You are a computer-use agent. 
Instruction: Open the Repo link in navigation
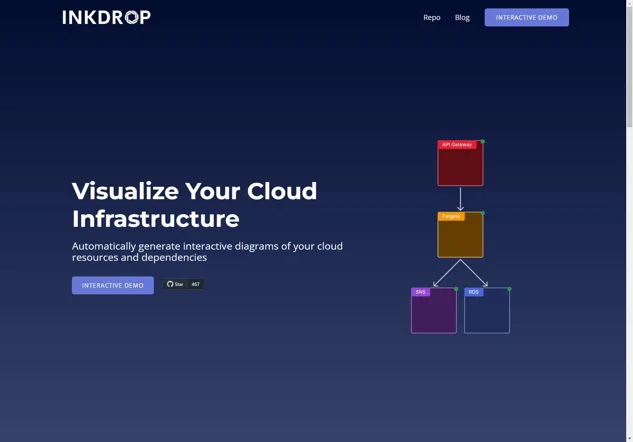pyautogui.click(x=432, y=18)
